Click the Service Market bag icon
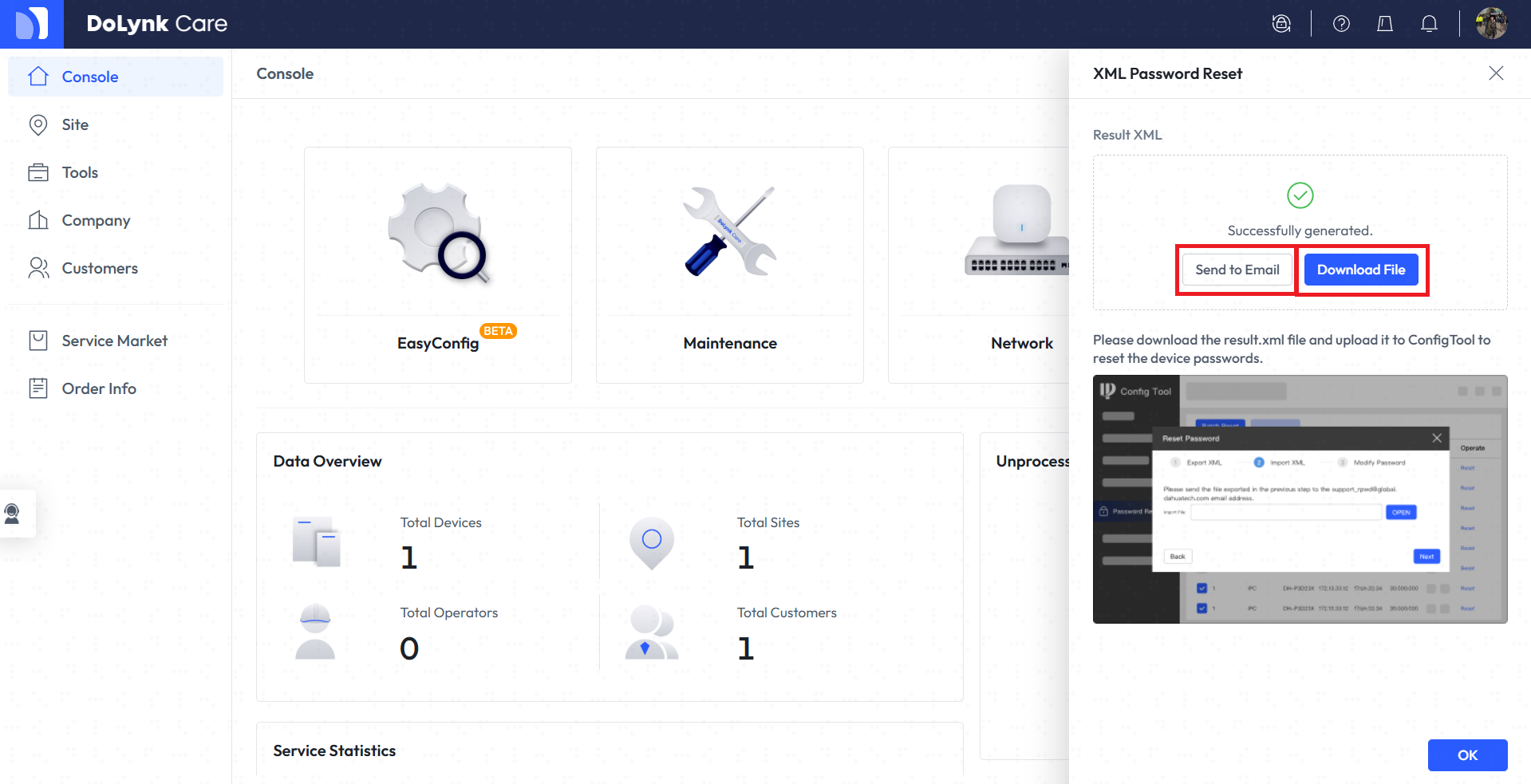 coord(38,341)
